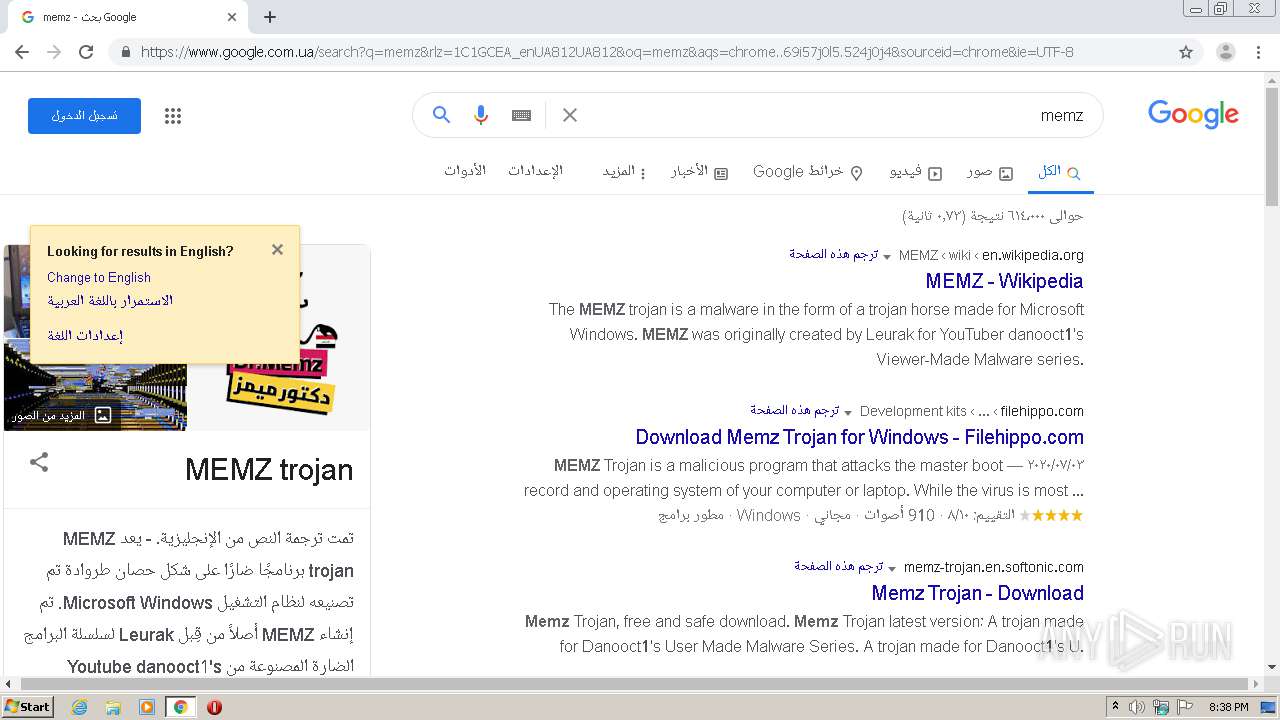Click the blue search magnifier icon
The width and height of the screenshot is (1280, 720).
pyautogui.click(x=441, y=115)
